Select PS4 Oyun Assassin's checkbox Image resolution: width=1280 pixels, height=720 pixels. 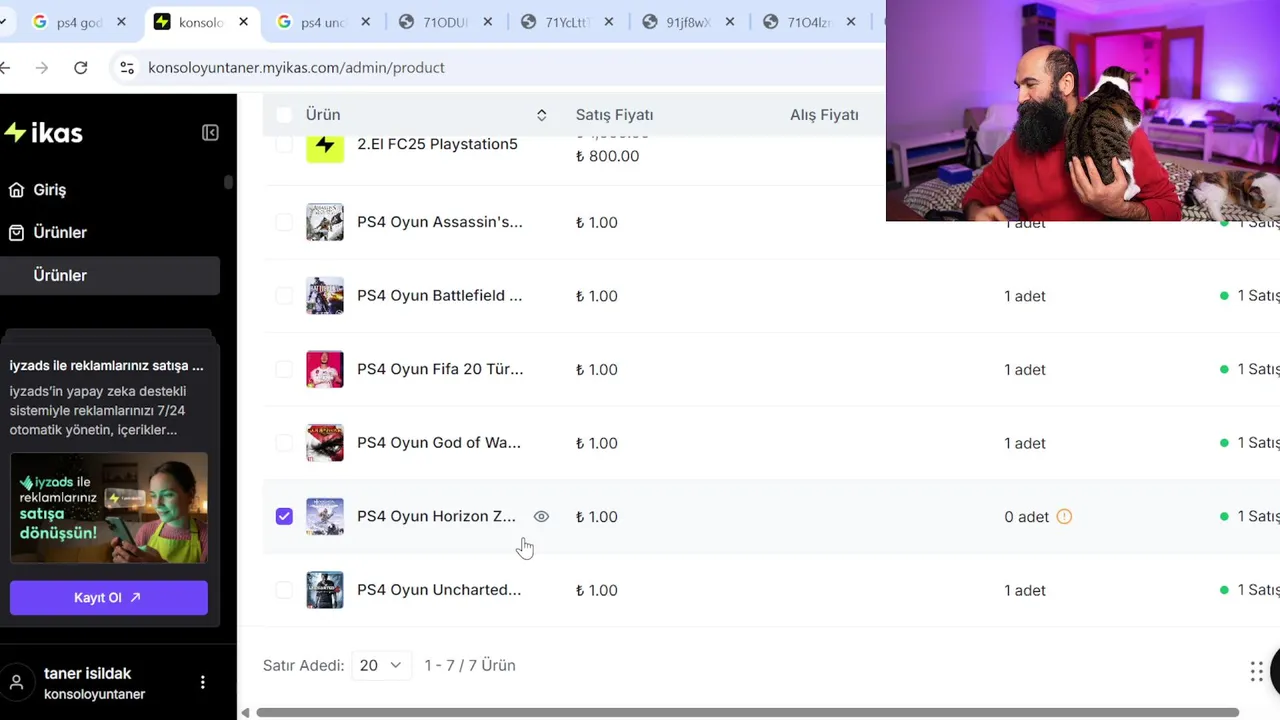click(284, 222)
